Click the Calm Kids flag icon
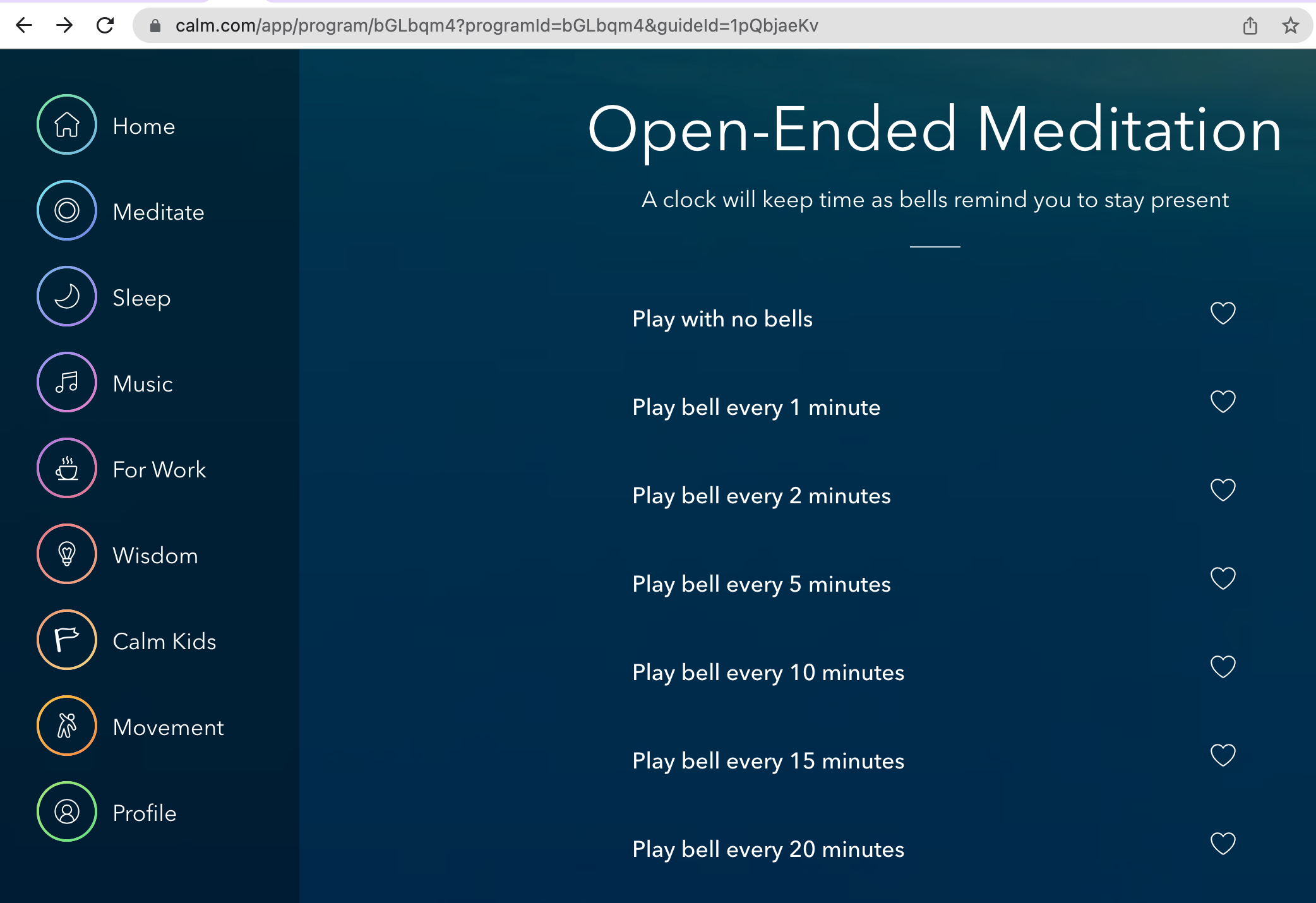Image resolution: width=1316 pixels, height=903 pixels. [x=67, y=640]
